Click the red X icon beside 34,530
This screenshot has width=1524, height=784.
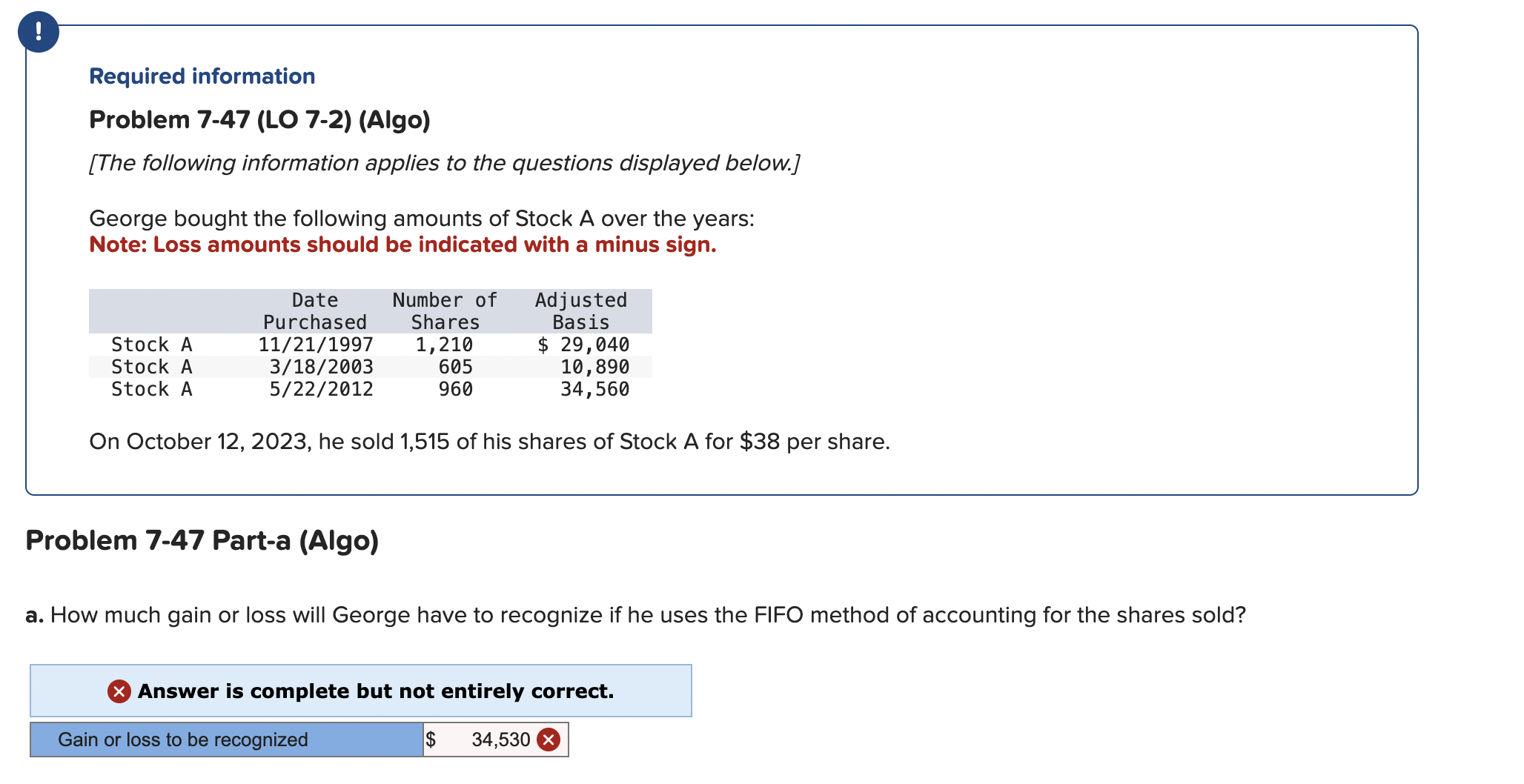pyautogui.click(x=547, y=739)
